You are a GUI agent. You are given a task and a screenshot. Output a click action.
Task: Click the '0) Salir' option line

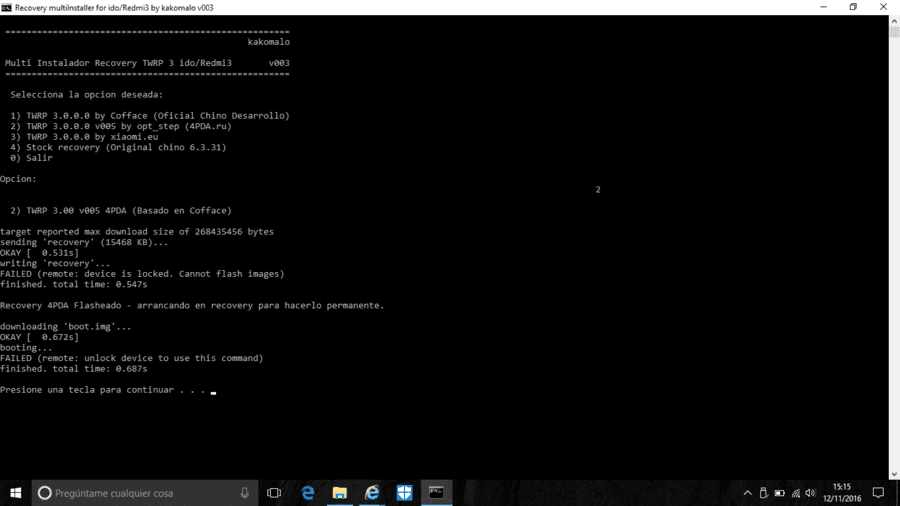click(x=31, y=158)
